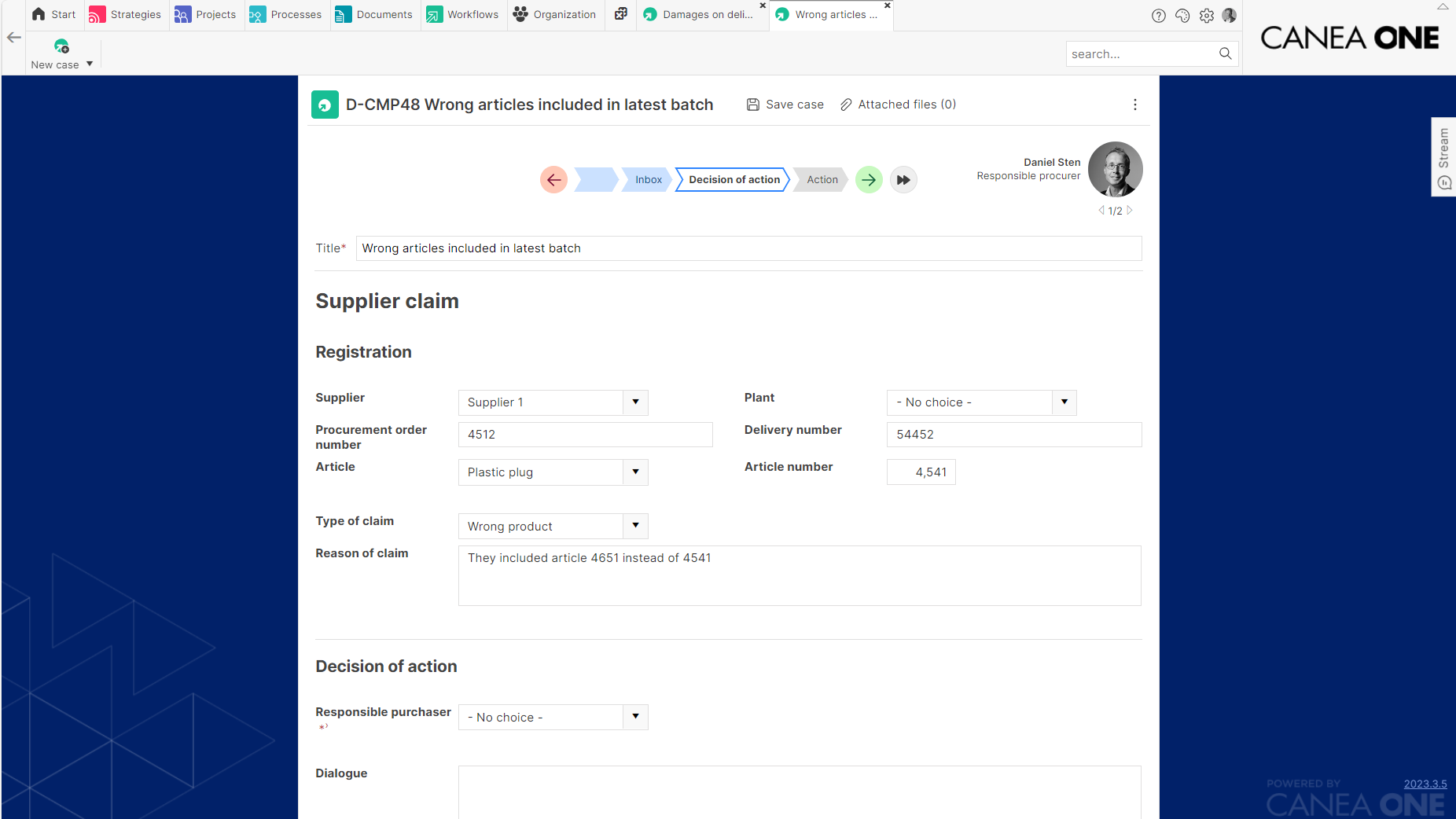
Task: Click the fast-forward workflow icon
Action: (x=903, y=180)
